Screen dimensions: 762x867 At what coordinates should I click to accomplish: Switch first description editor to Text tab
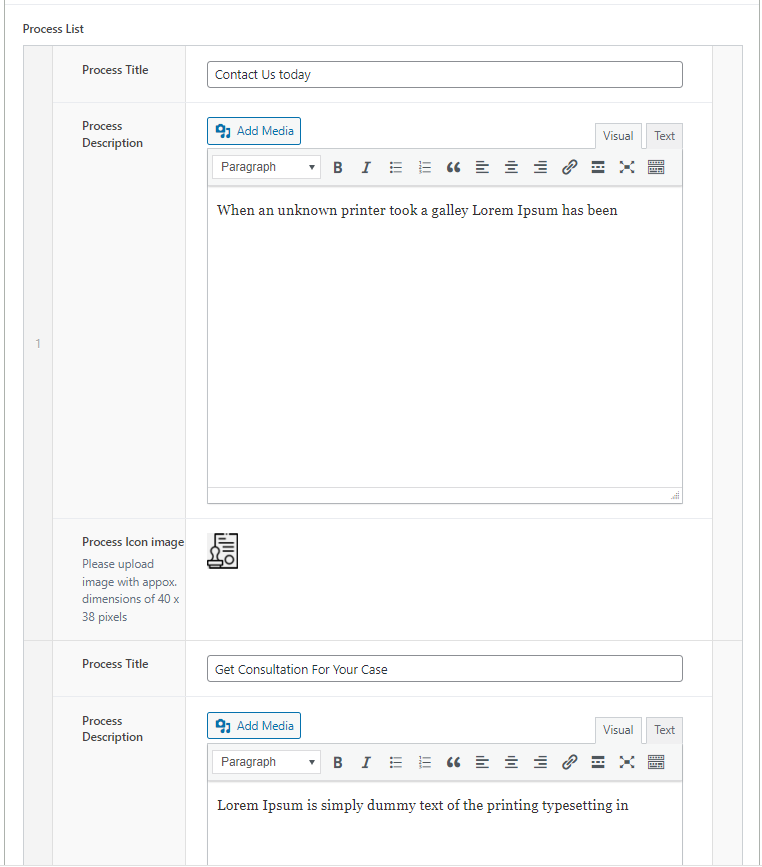click(664, 136)
